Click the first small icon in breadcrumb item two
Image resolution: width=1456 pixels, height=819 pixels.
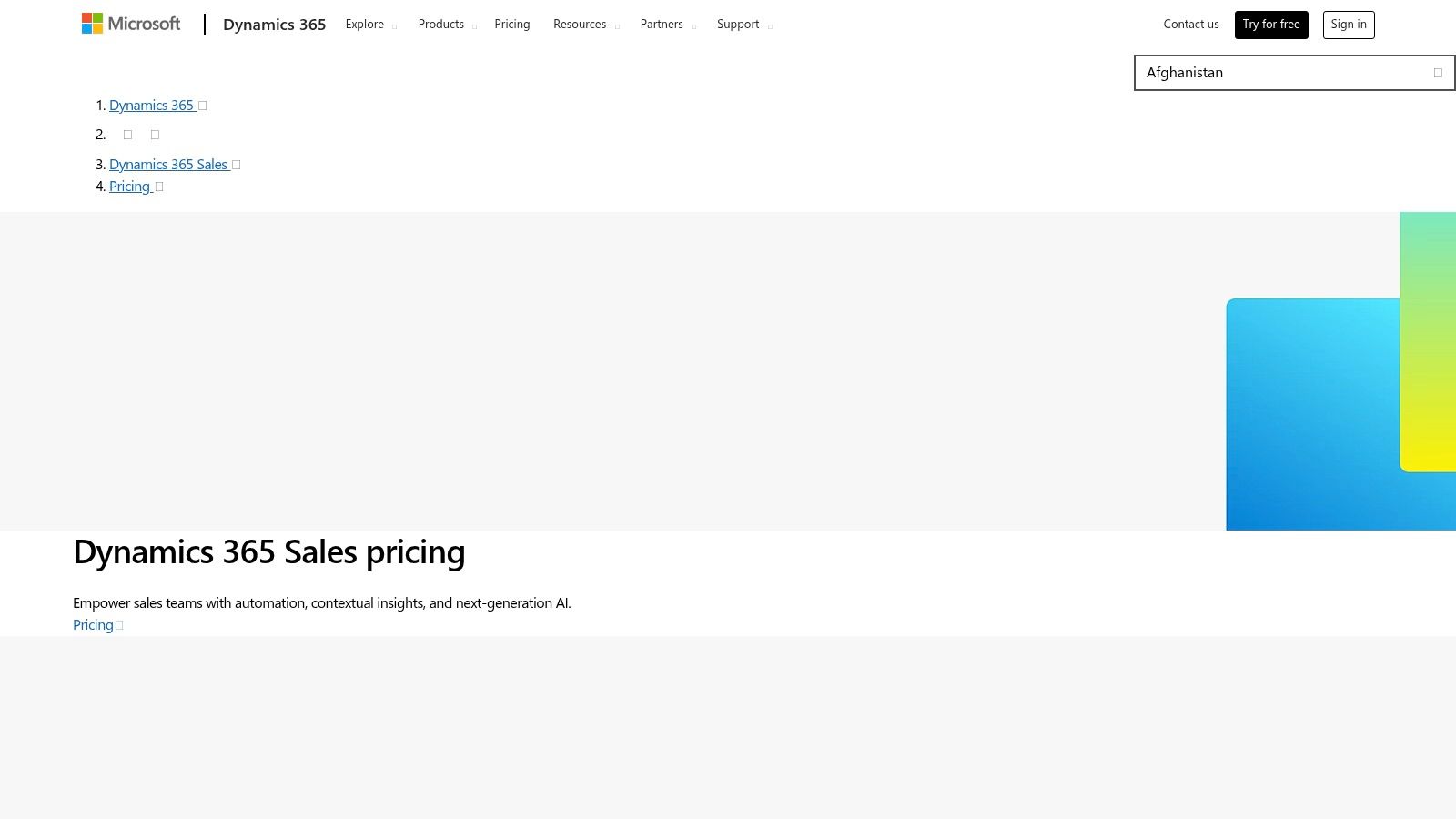(127, 134)
